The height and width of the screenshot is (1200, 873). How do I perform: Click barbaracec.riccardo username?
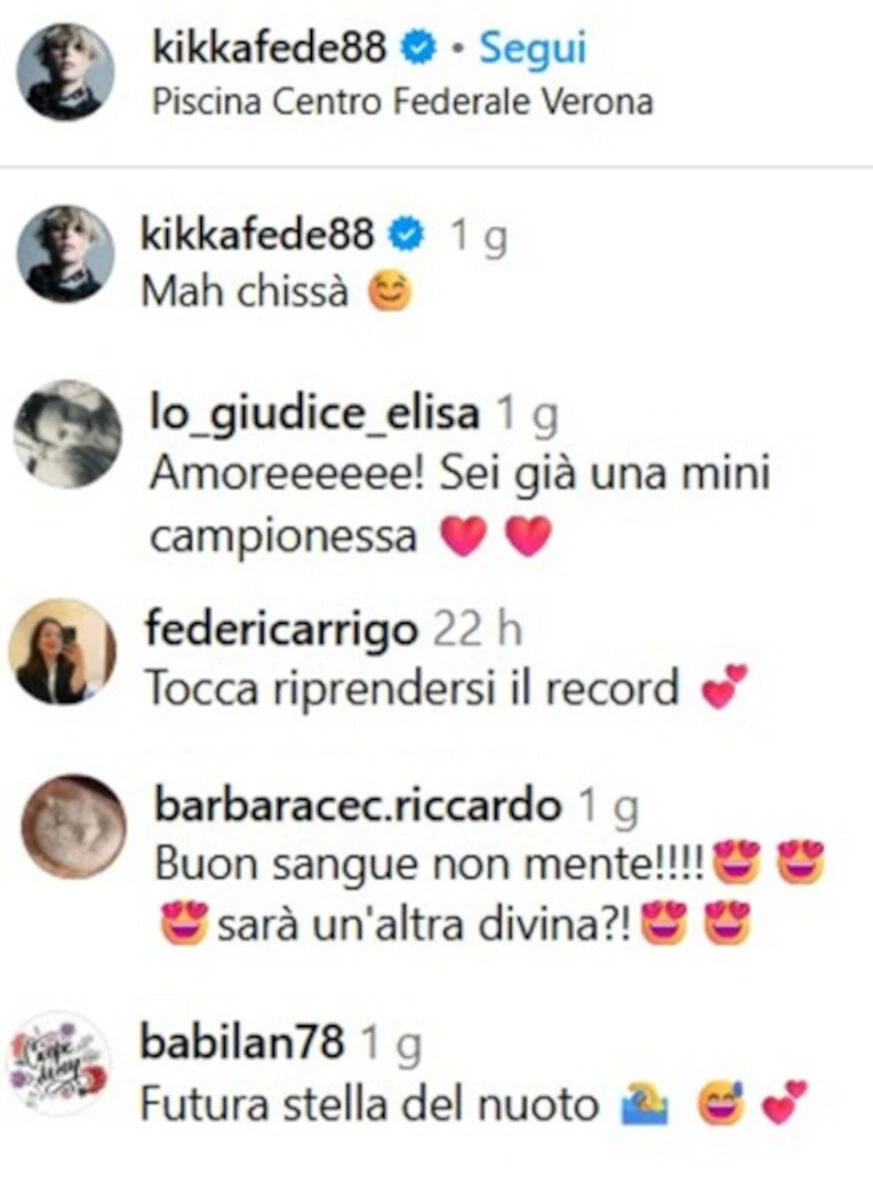[x=358, y=805]
